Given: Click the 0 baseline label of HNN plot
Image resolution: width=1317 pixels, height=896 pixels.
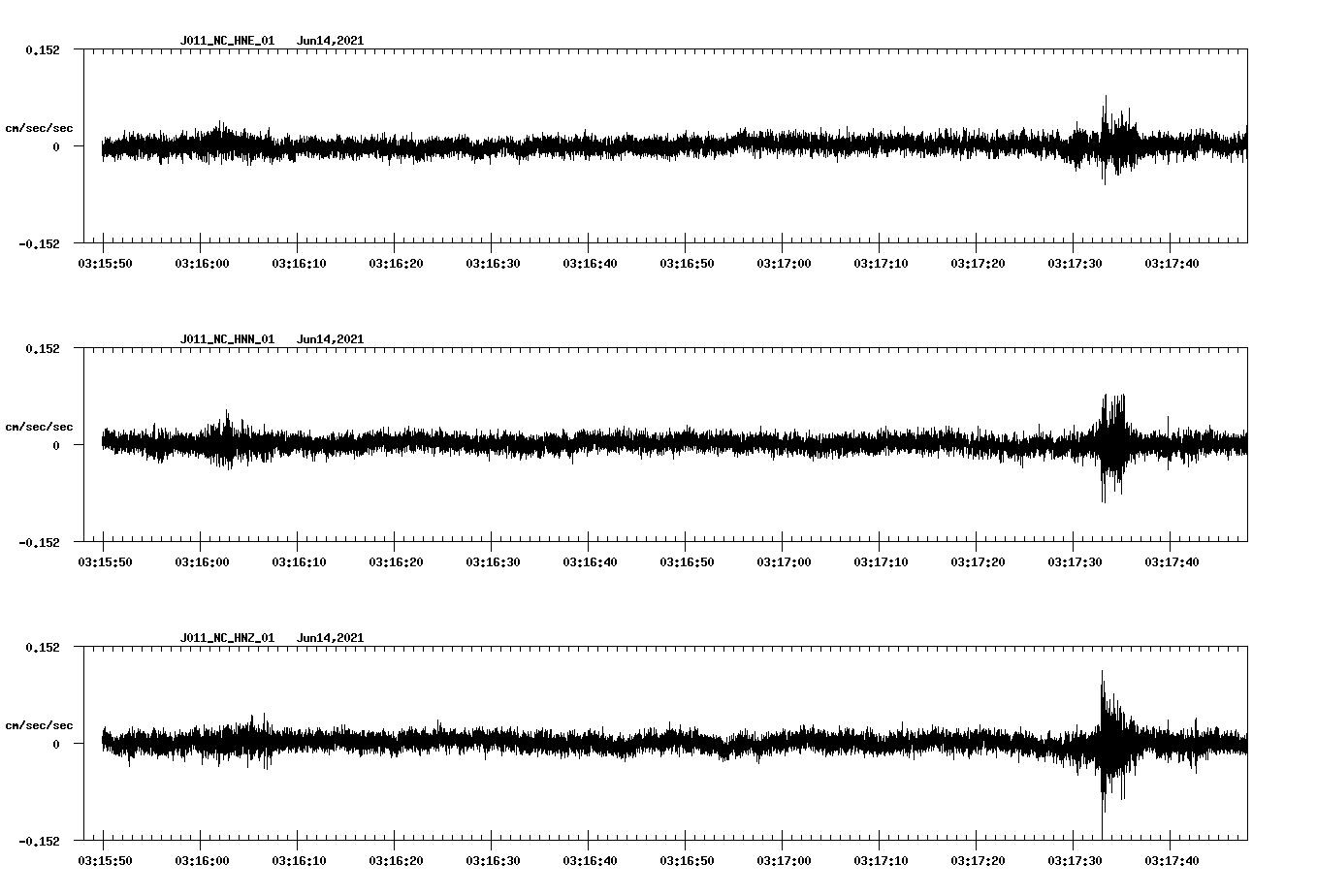Looking at the screenshot, I should [56, 445].
